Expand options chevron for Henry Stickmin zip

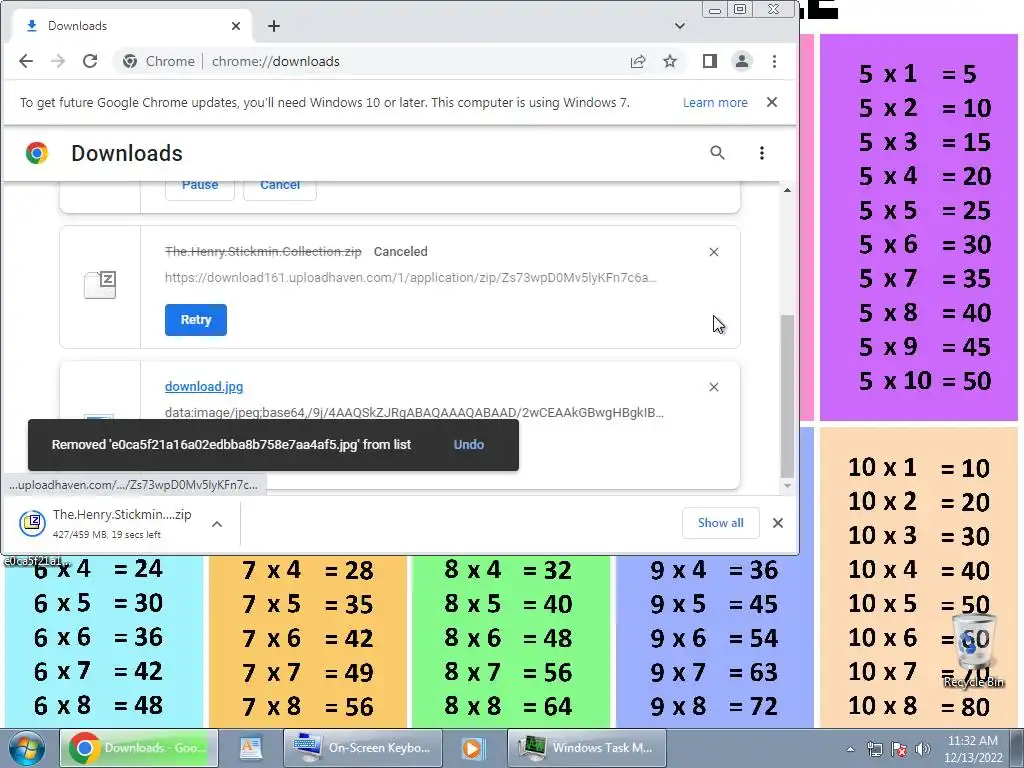tap(217, 524)
